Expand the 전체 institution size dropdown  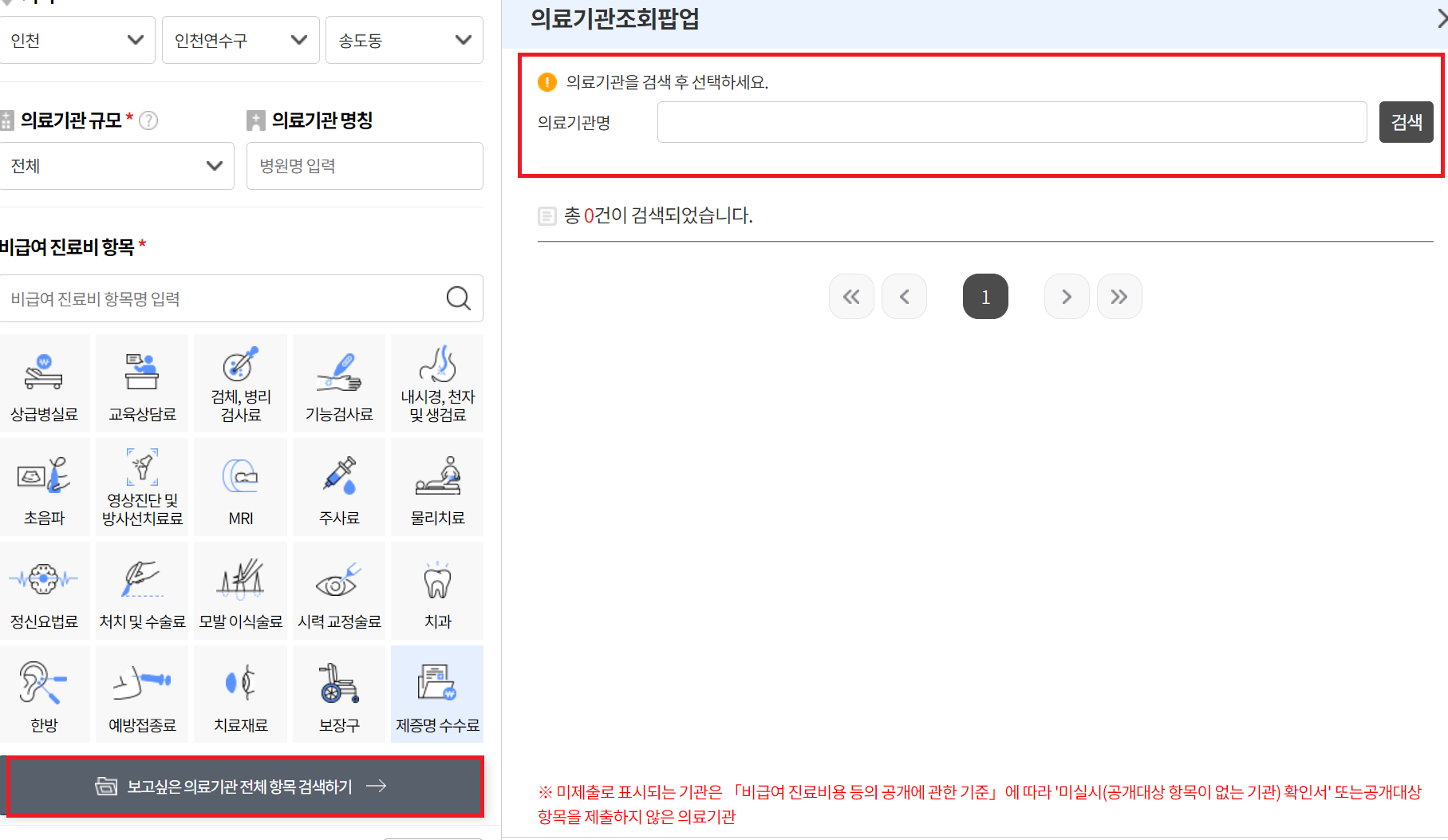coord(117,166)
